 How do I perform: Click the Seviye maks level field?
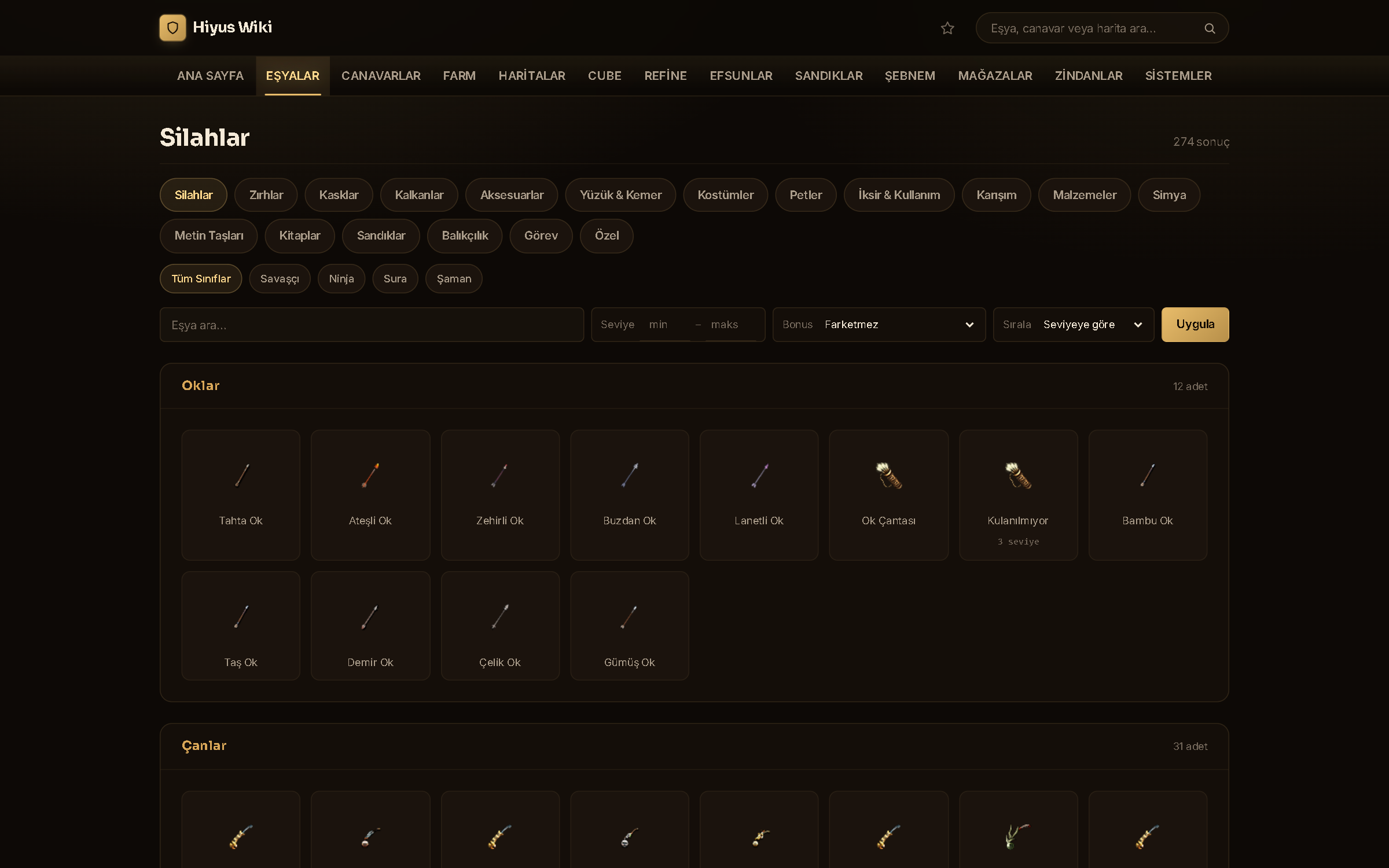(732, 325)
